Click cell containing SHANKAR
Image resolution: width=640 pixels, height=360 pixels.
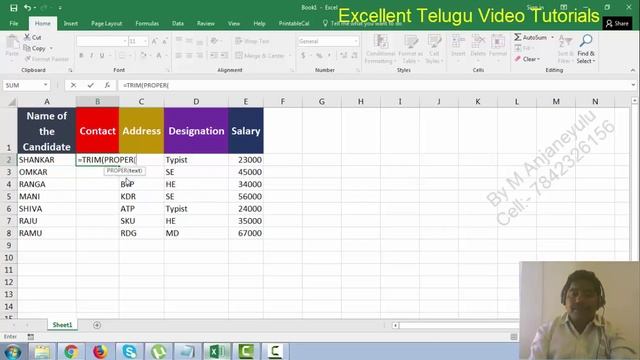point(47,160)
